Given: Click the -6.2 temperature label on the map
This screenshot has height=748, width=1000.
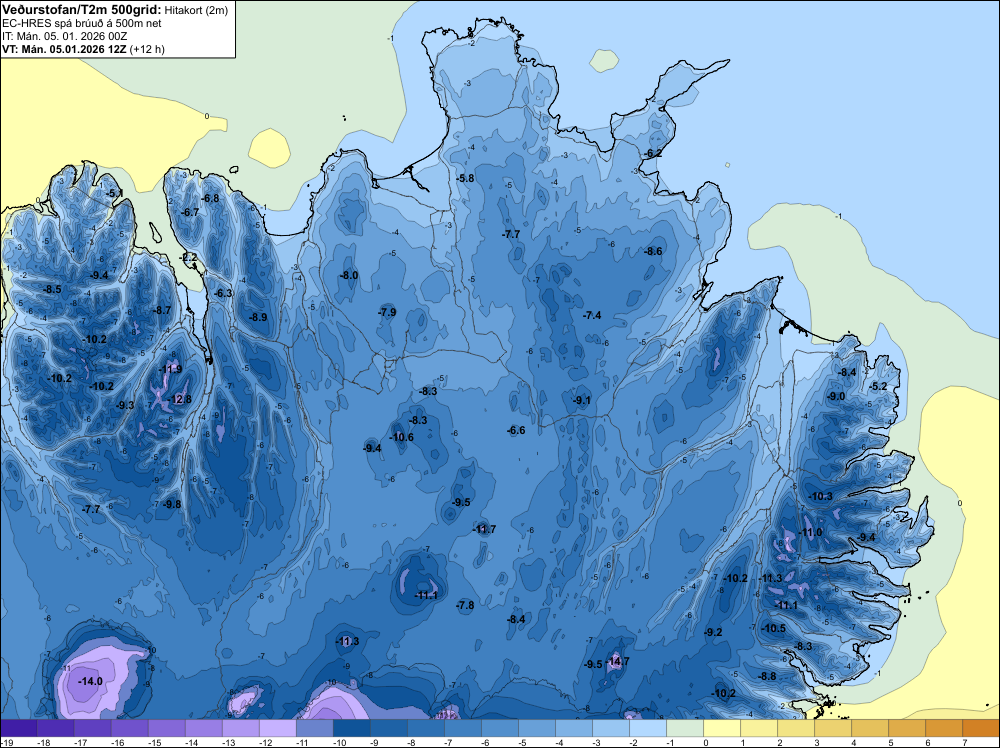Looking at the screenshot, I should (x=653, y=153).
